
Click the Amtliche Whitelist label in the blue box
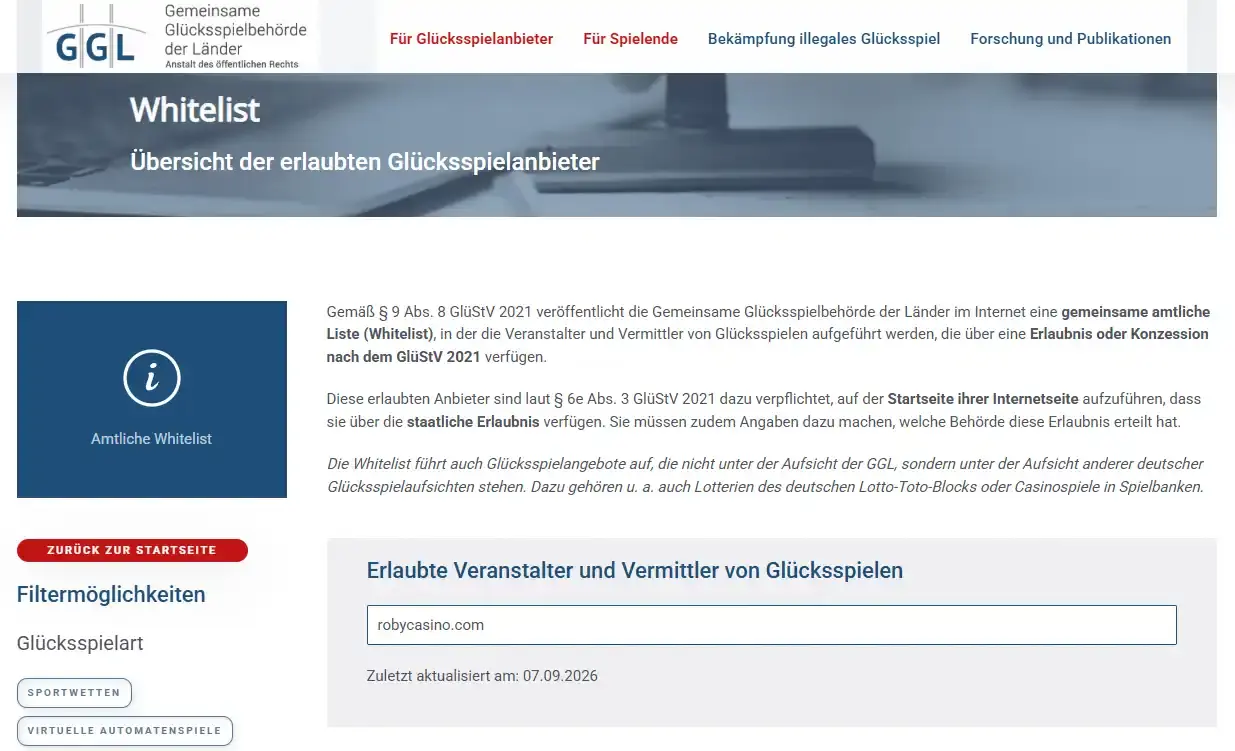coord(152,439)
